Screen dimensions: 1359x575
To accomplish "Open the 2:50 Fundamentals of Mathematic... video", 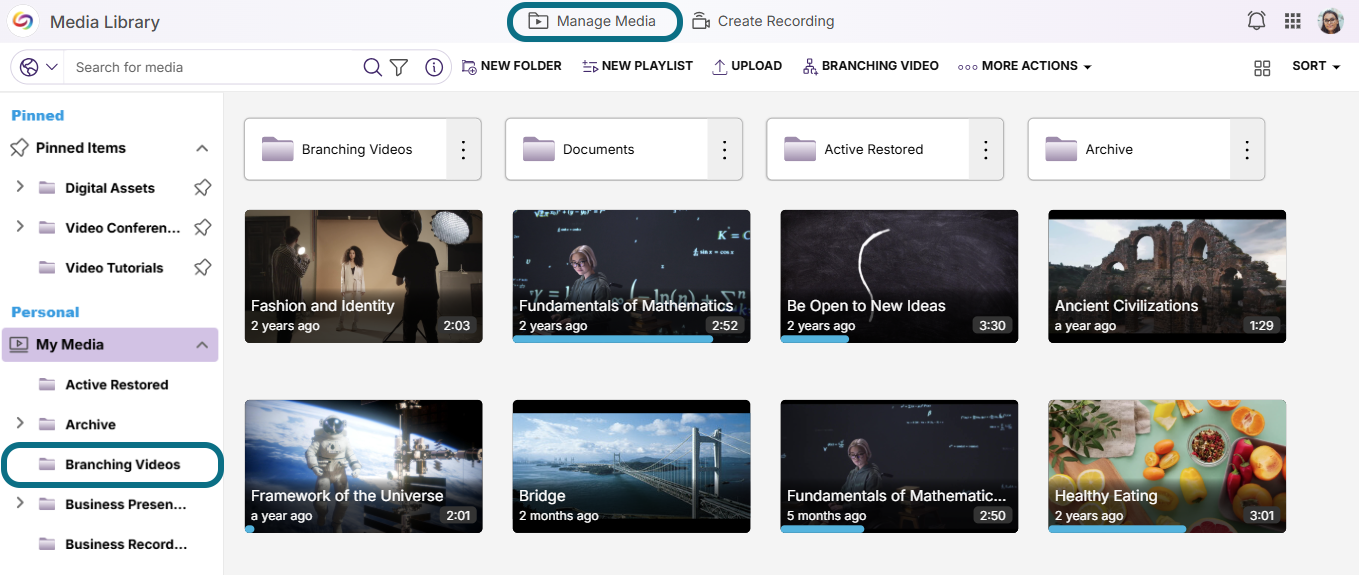I will 899,466.
